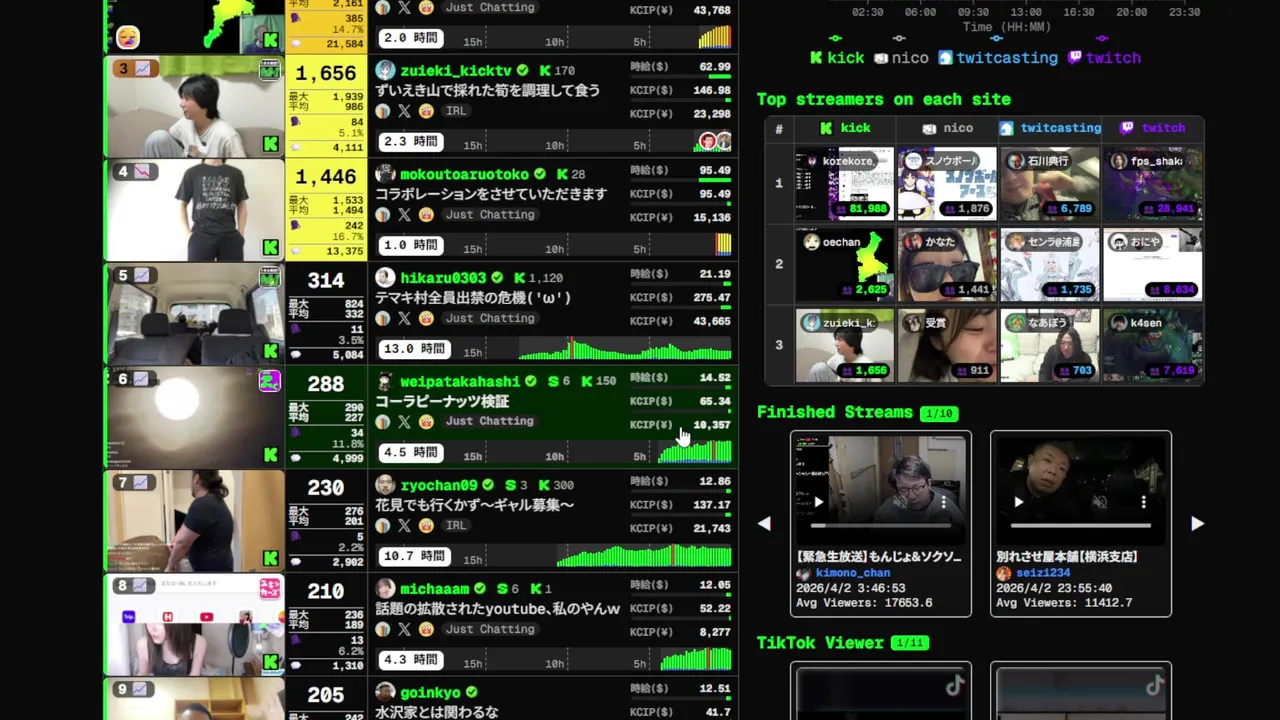Click the striped stats icon in weipatakahashi's row
Screen dimensions: 1280x720
[x=383, y=422]
